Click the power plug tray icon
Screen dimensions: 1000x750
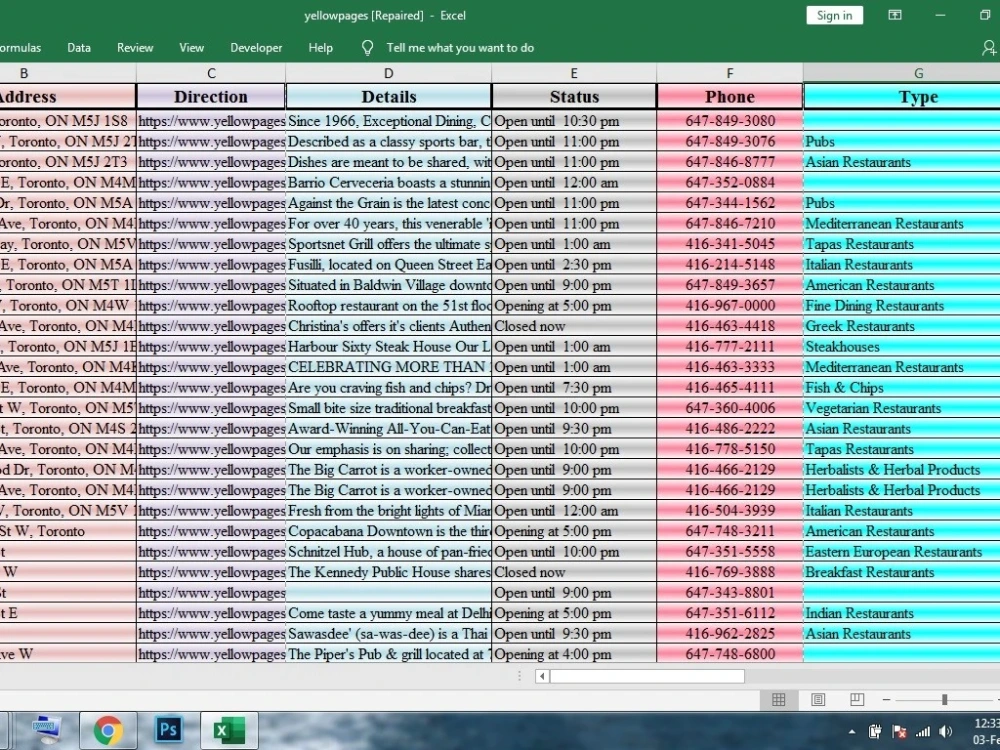pyautogui.click(x=875, y=732)
